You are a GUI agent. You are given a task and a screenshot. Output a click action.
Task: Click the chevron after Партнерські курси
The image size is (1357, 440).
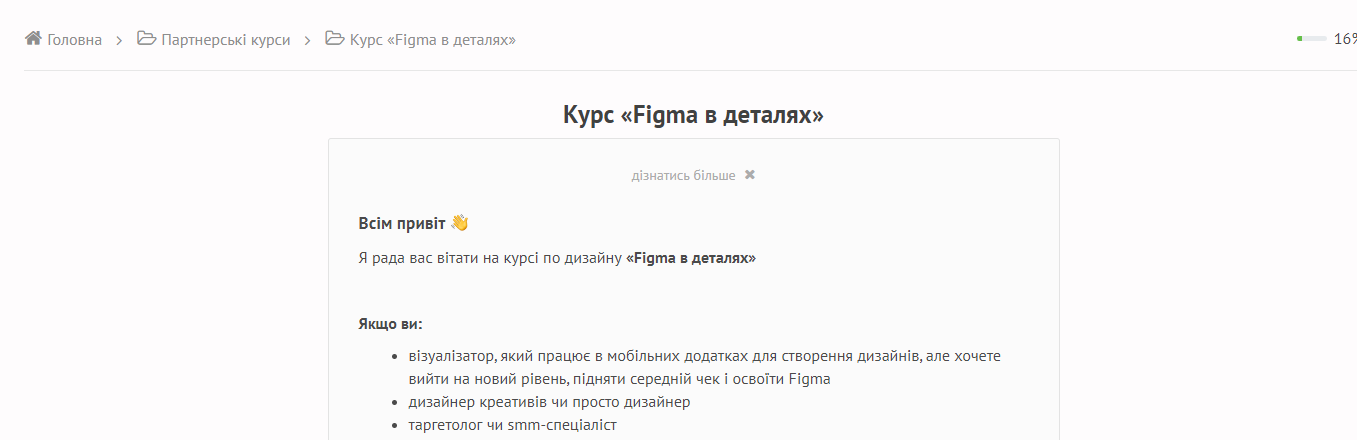pyautogui.click(x=308, y=40)
